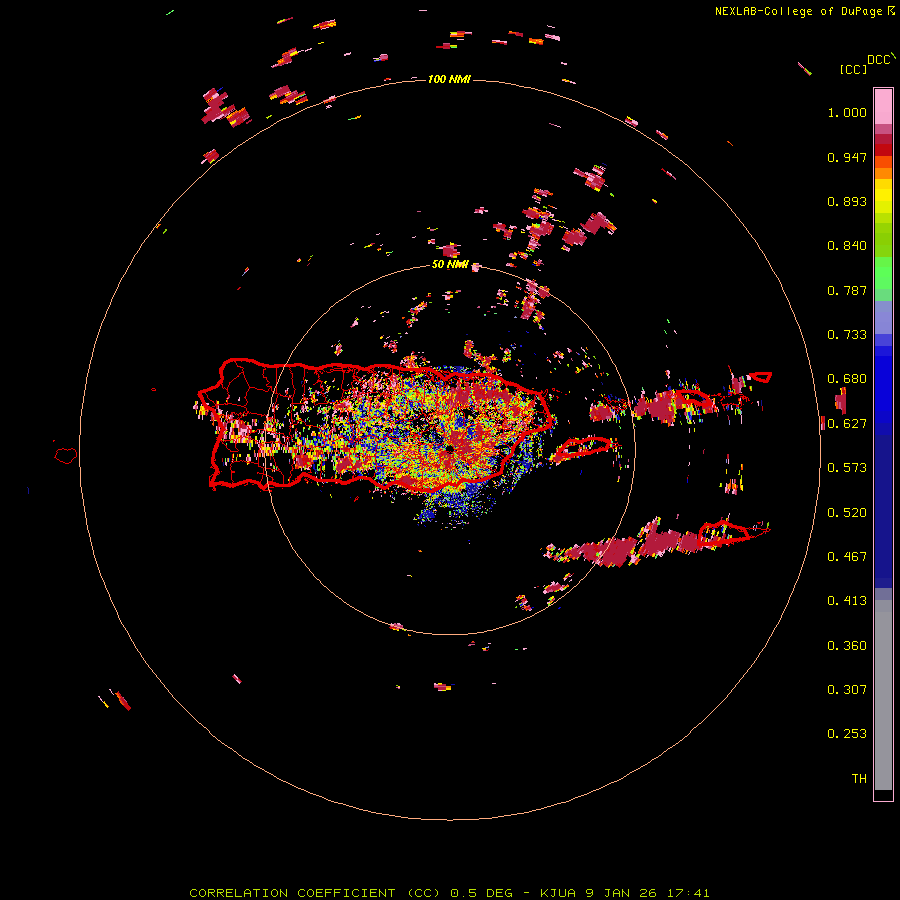Click the 0.307 scale value
Viewport: 900px width, 900px height.
[847, 690]
